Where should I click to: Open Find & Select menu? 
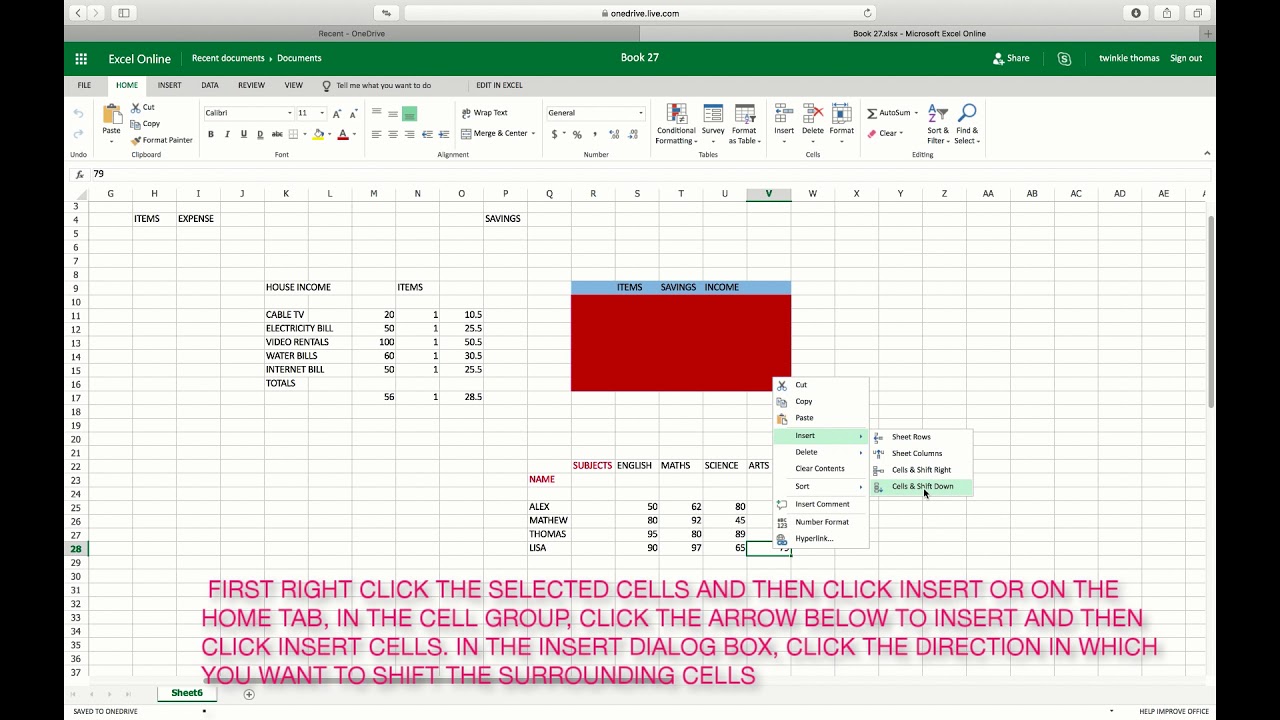tap(967, 124)
